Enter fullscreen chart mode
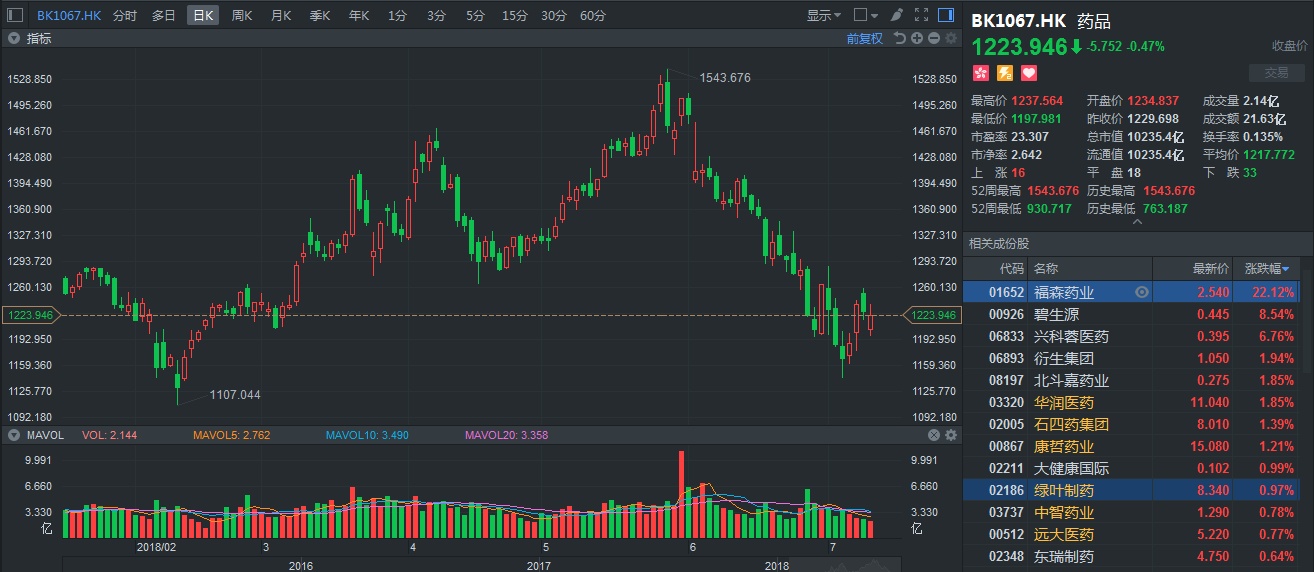This screenshot has height=572, width=1314. coord(920,15)
